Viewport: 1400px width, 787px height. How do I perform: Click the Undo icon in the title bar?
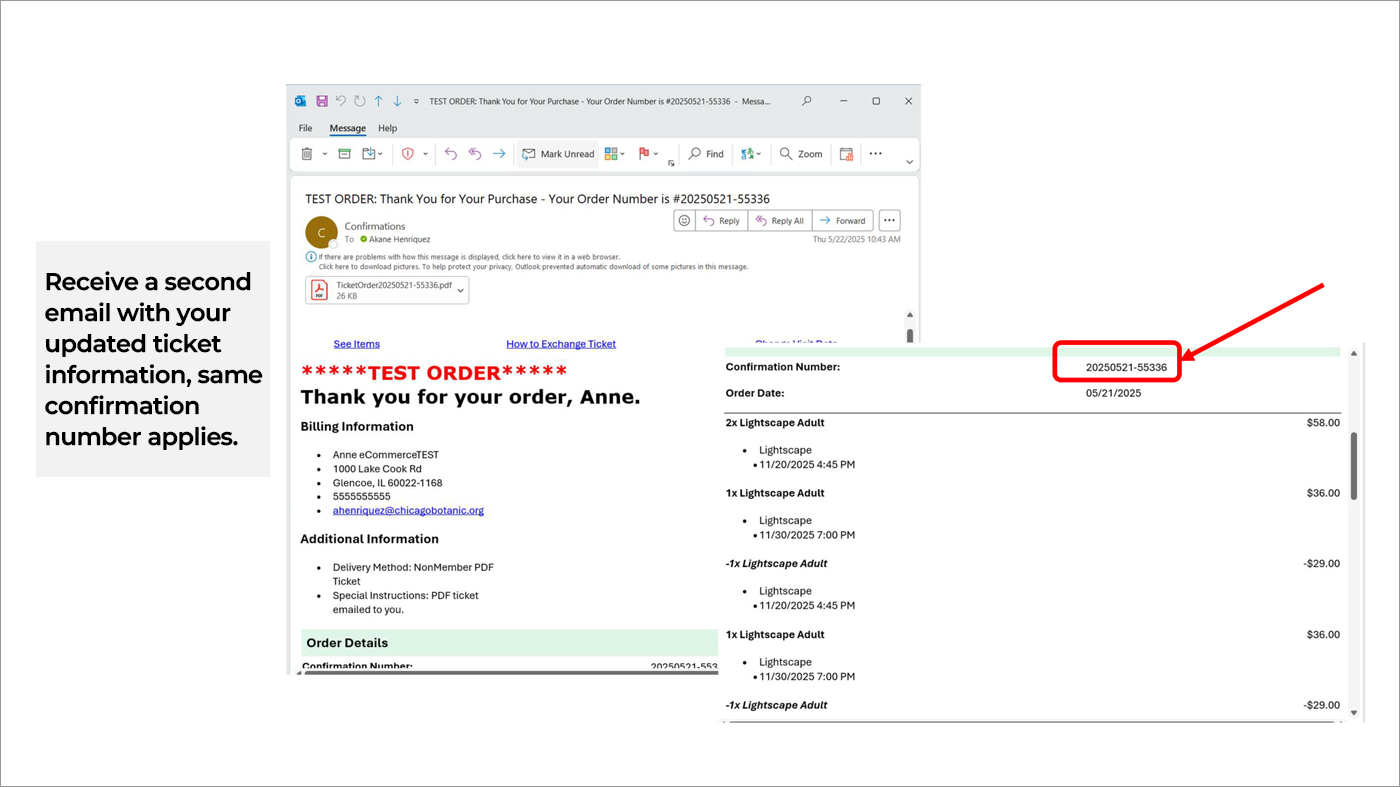341,101
